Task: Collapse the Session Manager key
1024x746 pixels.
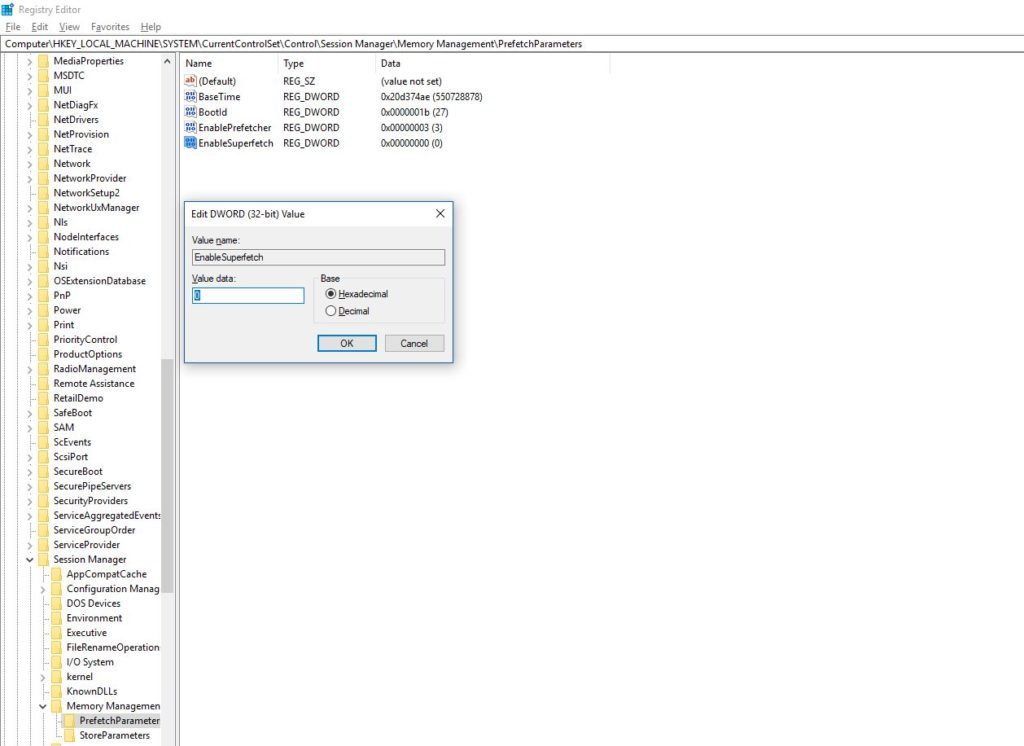Action: pyautogui.click(x=28, y=559)
